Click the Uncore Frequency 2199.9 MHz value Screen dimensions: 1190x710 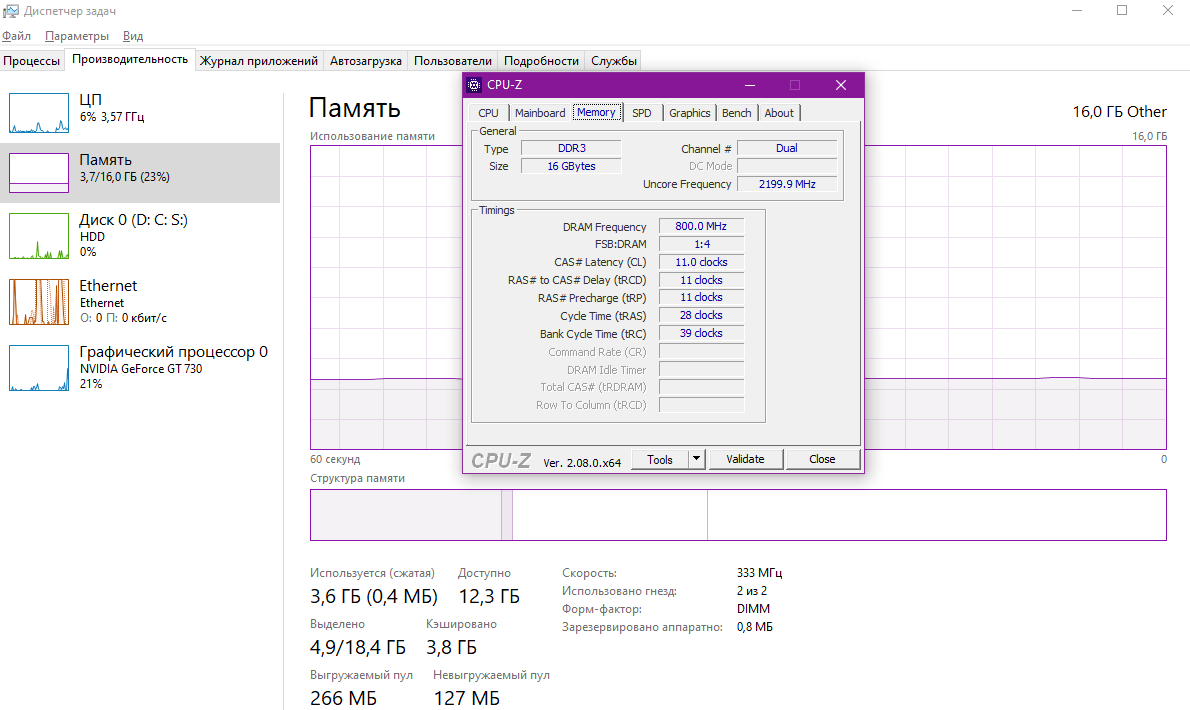(x=787, y=184)
